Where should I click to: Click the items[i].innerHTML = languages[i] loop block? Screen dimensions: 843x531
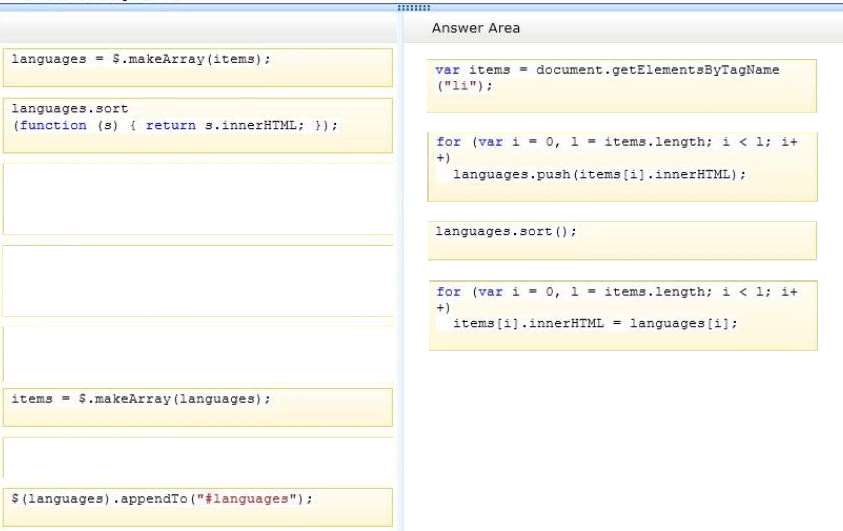click(x=623, y=315)
